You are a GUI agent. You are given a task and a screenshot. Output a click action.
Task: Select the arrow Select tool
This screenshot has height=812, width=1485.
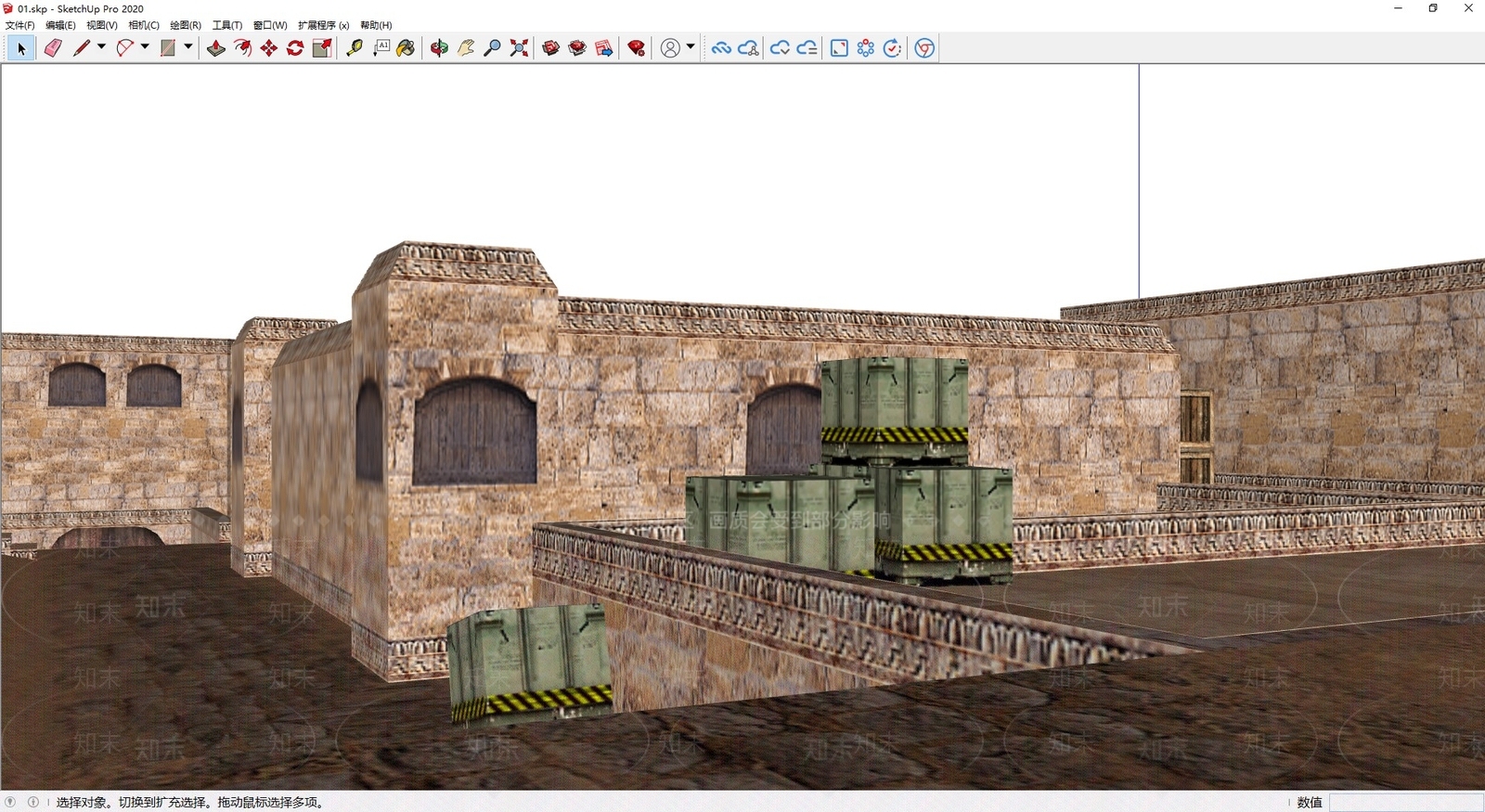pos(21,48)
